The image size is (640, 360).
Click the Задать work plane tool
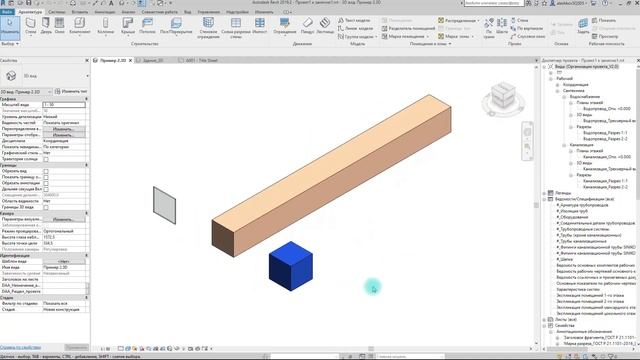[583, 25]
